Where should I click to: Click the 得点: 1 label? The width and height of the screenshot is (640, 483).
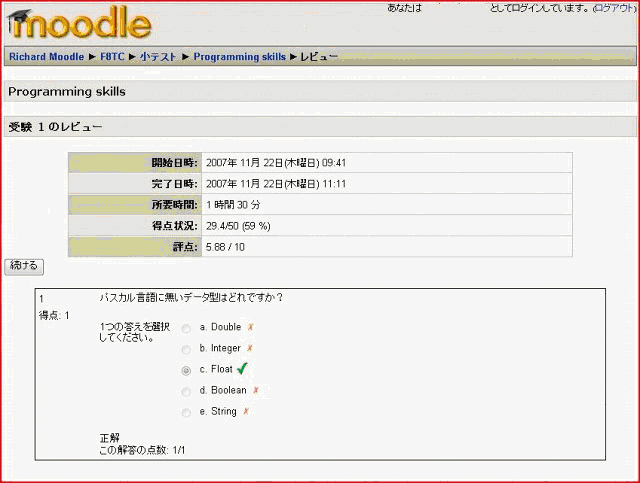tap(54, 316)
